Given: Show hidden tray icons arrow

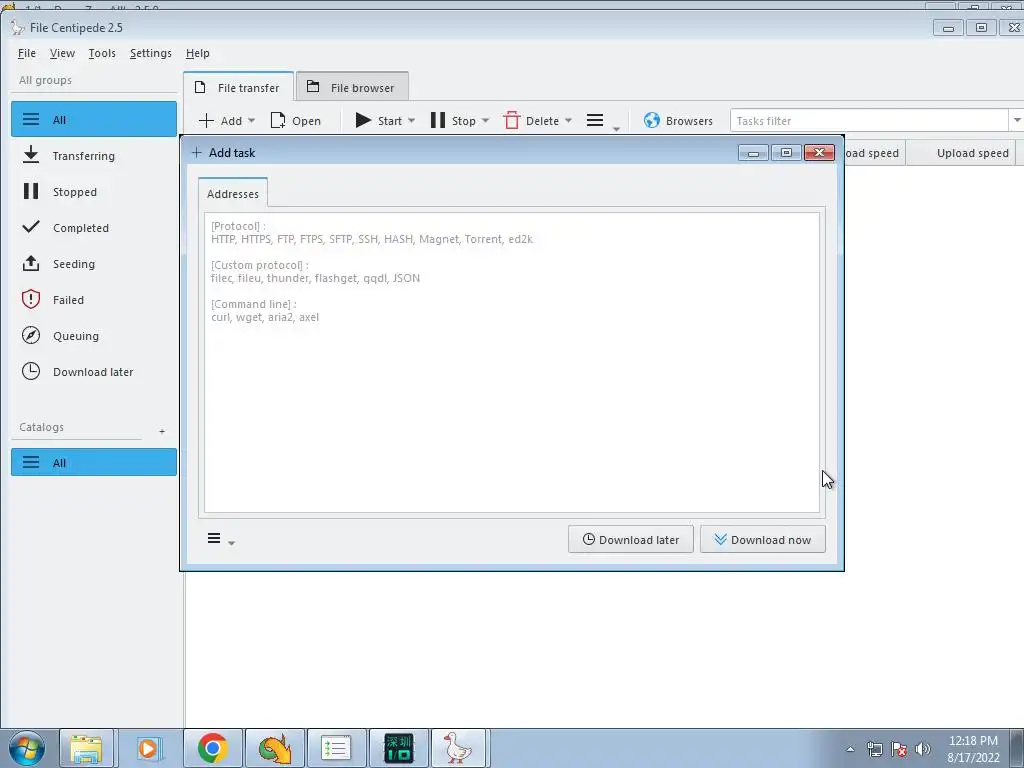Looking at the screenshot, I should pyautogui.click(x=850, y=749).
